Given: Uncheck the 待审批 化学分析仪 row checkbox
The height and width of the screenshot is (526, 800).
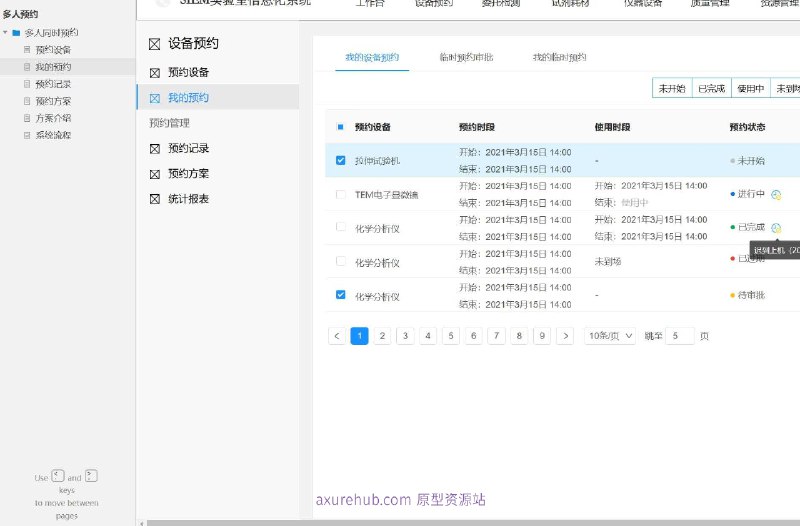Looking at the screenshot, I should (340, 295).
